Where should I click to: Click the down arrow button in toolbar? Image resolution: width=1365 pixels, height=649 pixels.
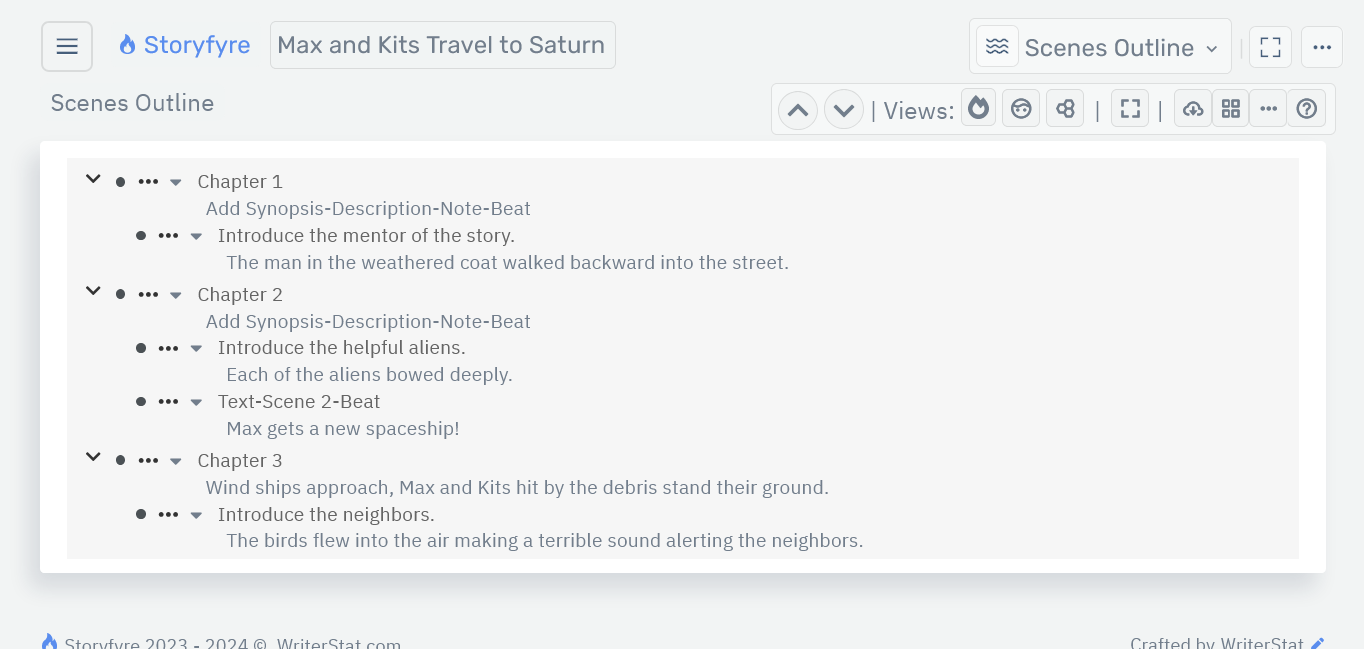(844, 110)
